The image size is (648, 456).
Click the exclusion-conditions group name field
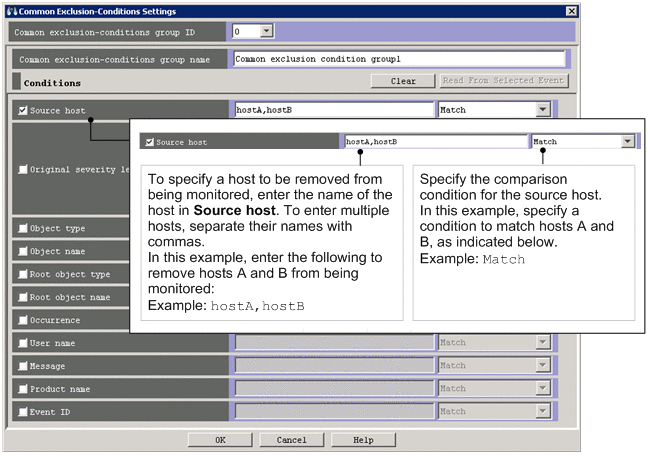click(399, 59)
